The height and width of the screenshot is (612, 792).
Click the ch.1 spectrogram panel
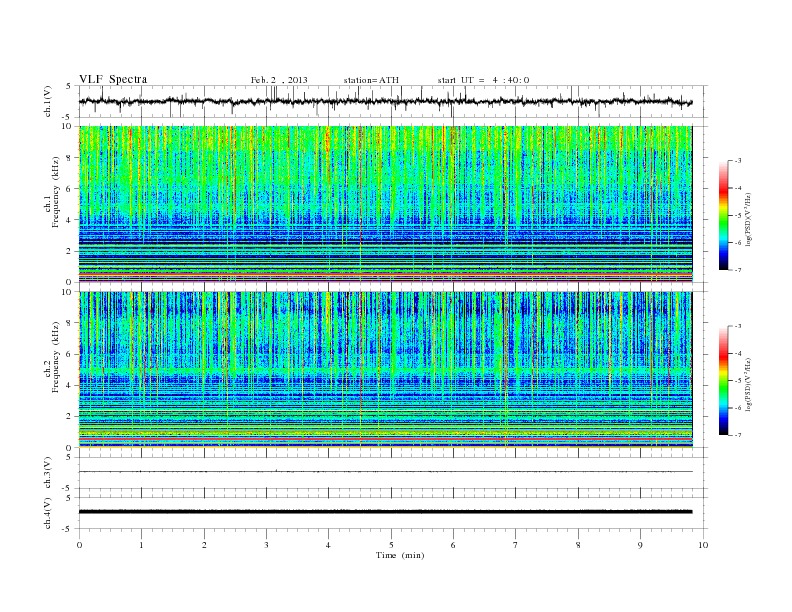(385, 204)
